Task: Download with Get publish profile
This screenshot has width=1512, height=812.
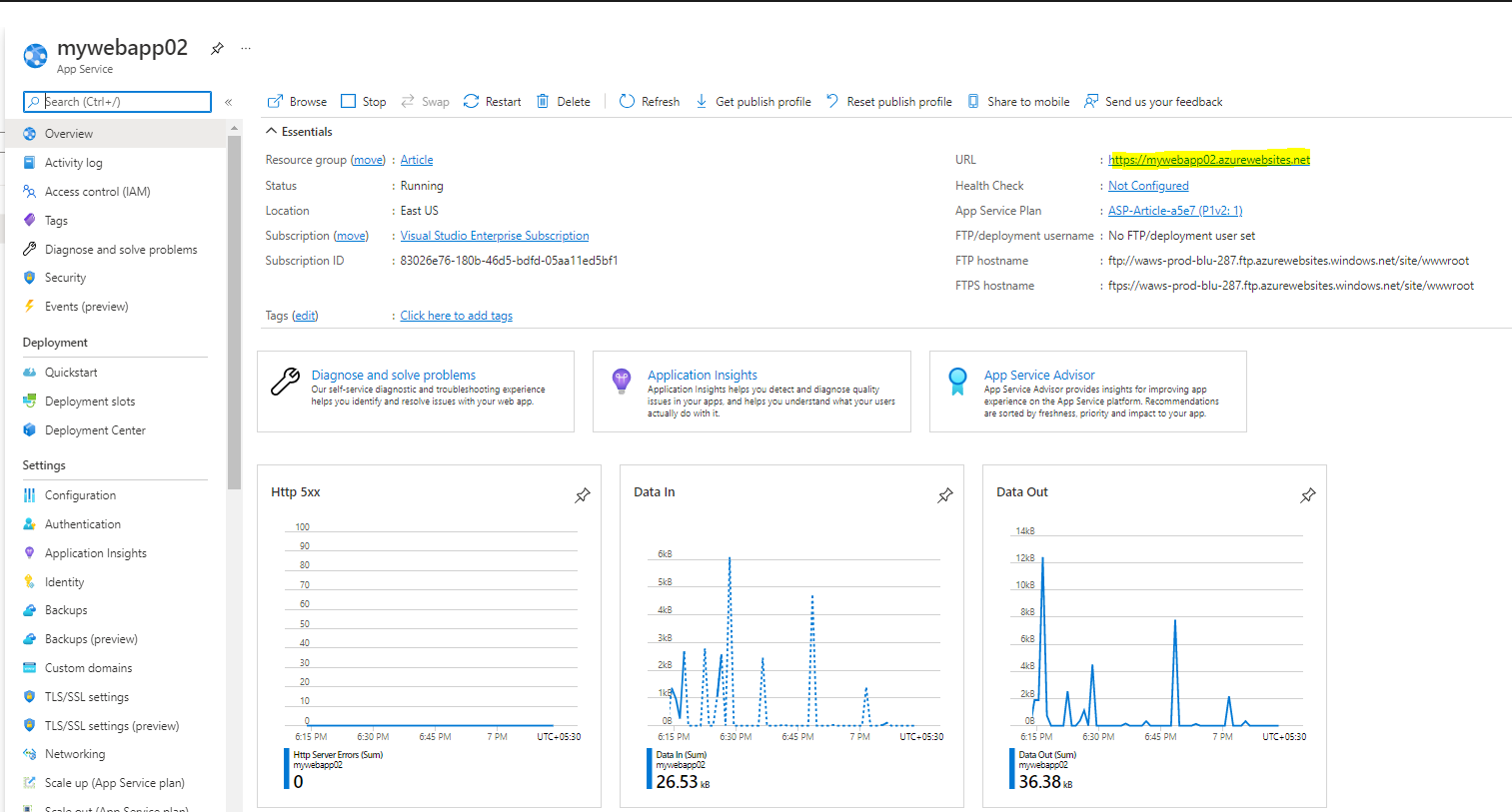Action: coord(754,102)
